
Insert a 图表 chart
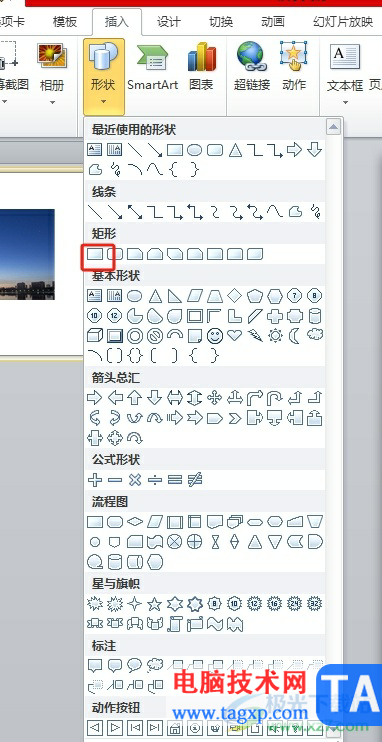(x=201, y=67)
